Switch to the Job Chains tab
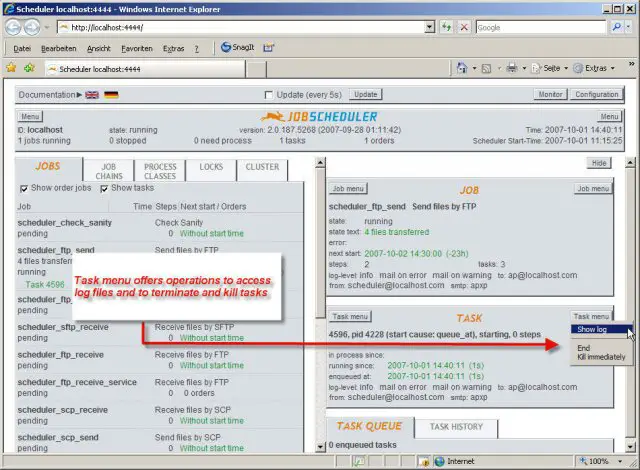 [x=109, y=171]
